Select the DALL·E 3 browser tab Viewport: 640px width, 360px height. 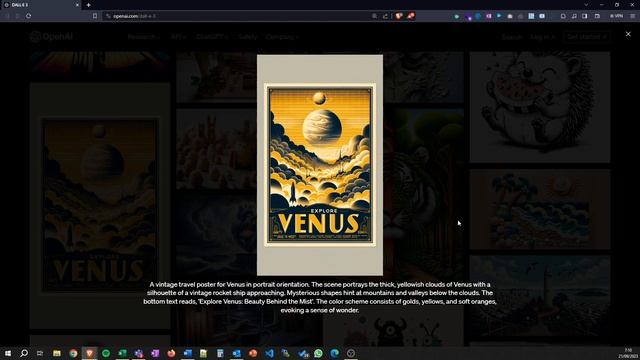coord(41,5)
